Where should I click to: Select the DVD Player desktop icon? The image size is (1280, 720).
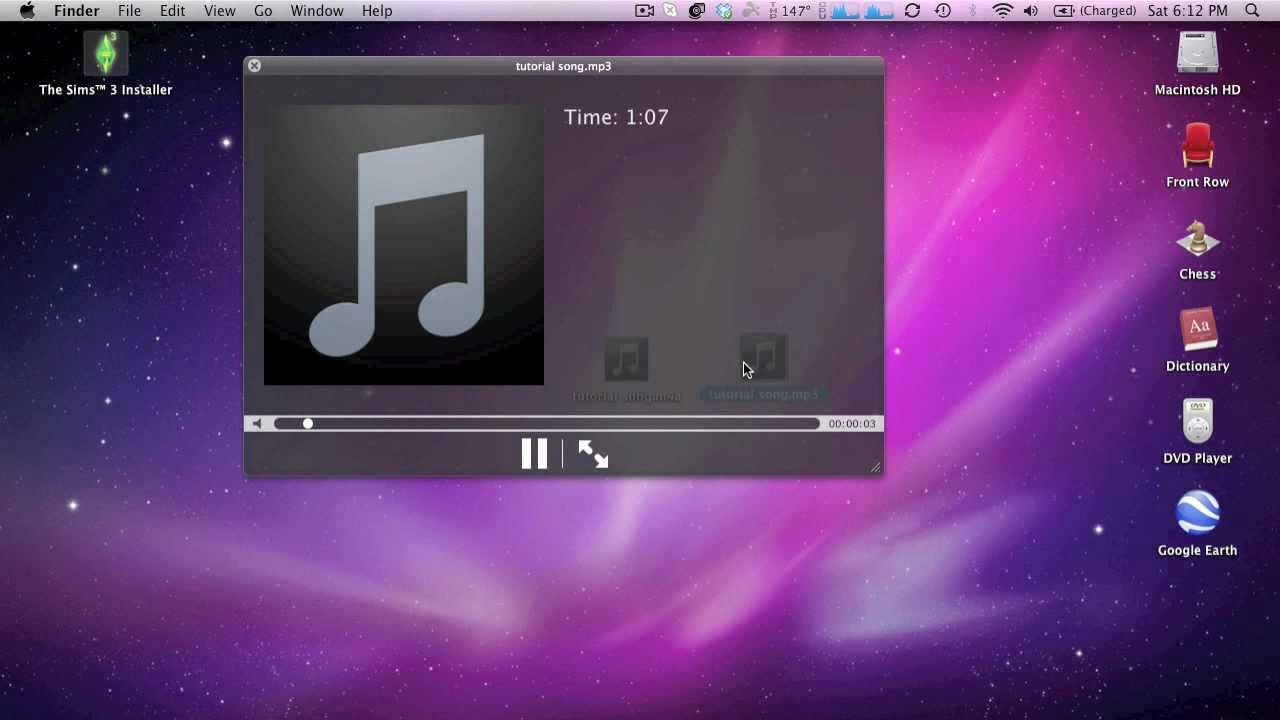click(1197, 423)
